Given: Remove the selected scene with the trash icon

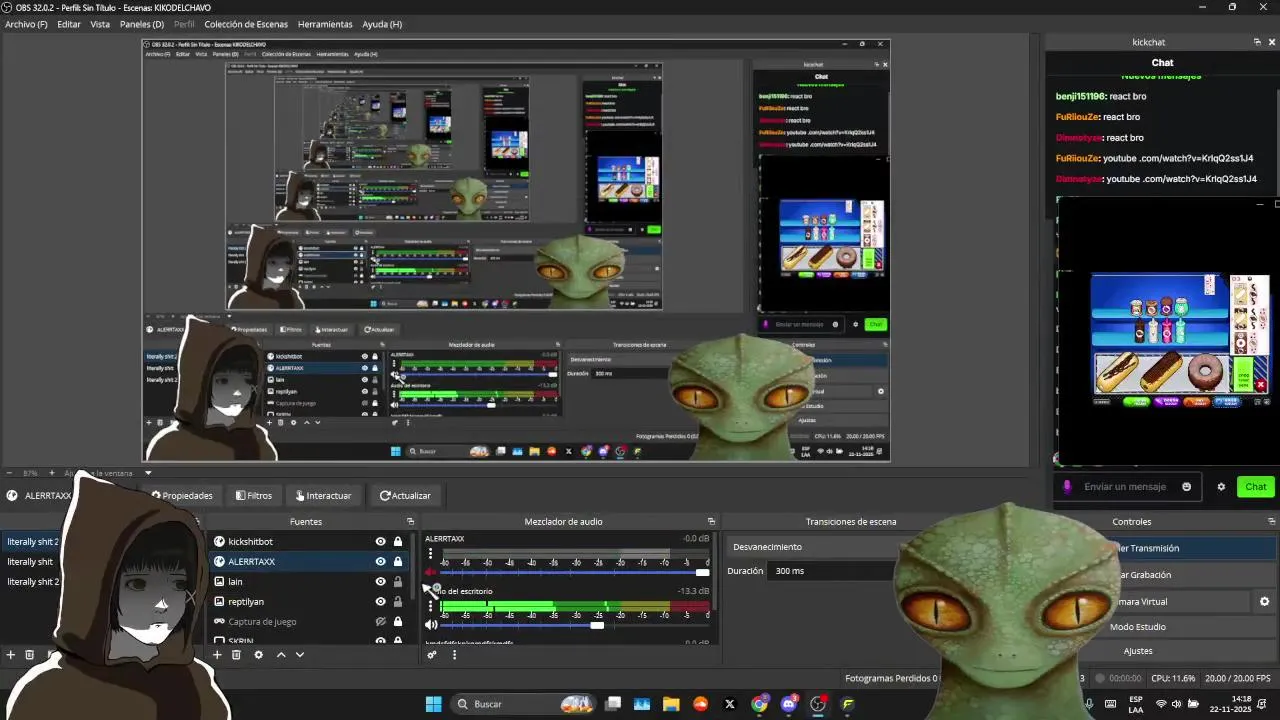Looking at the screenshot, I should [x=30, y=655].
